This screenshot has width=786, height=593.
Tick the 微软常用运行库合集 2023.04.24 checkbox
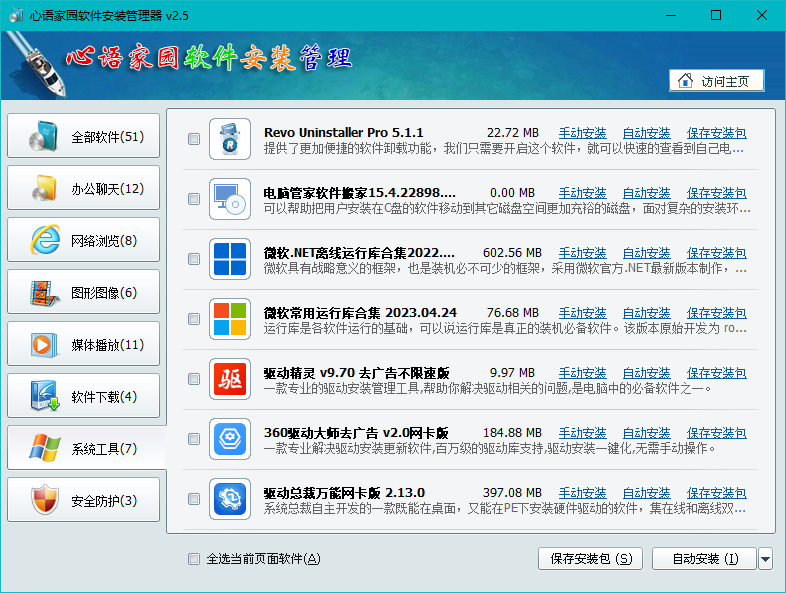pyautogui.click(x=193, y=319)
